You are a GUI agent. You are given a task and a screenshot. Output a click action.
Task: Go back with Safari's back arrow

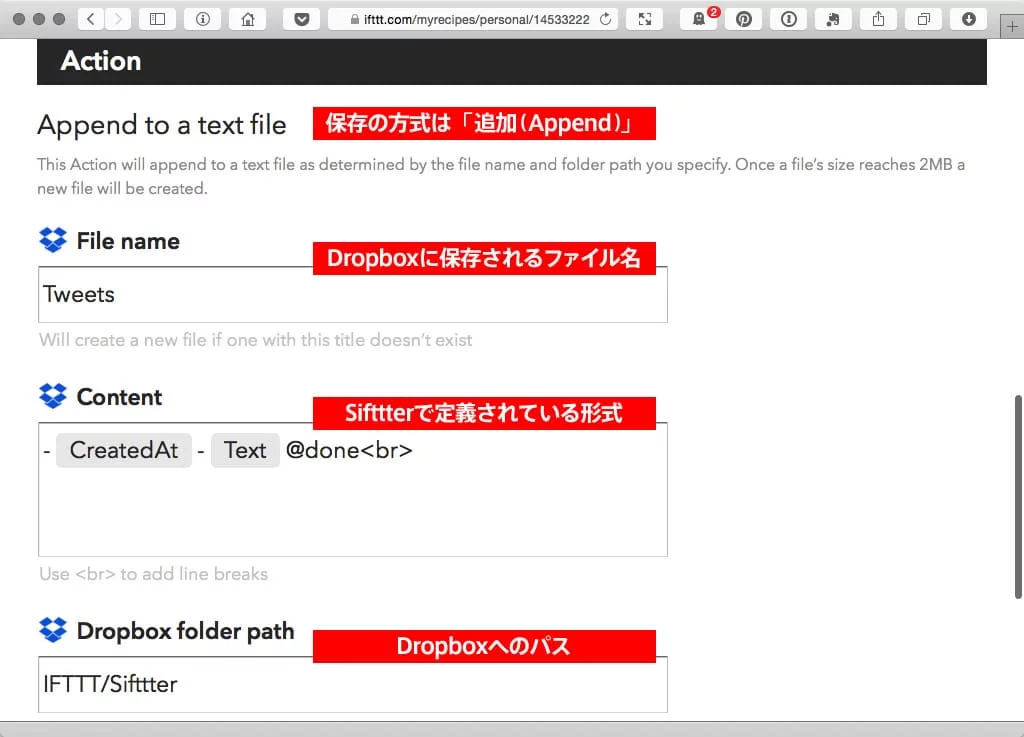(x=91, y=19)
